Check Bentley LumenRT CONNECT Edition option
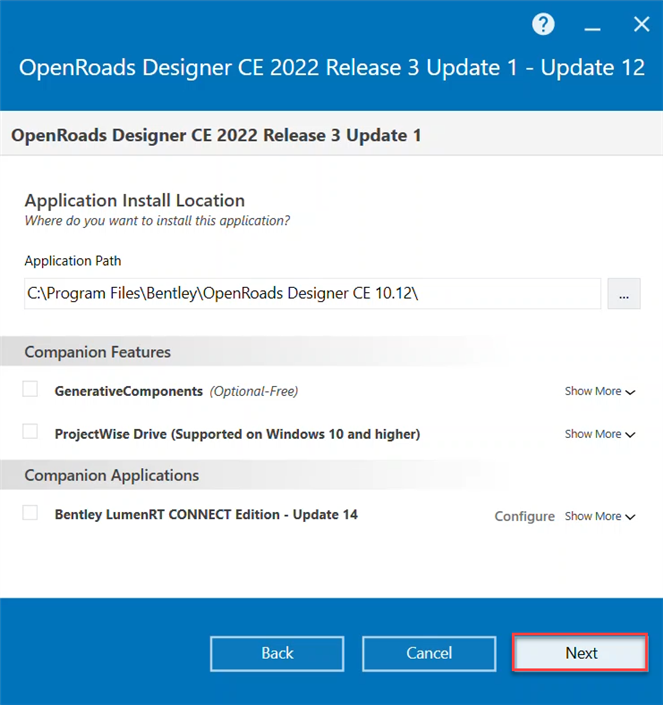 coord(30,513)
